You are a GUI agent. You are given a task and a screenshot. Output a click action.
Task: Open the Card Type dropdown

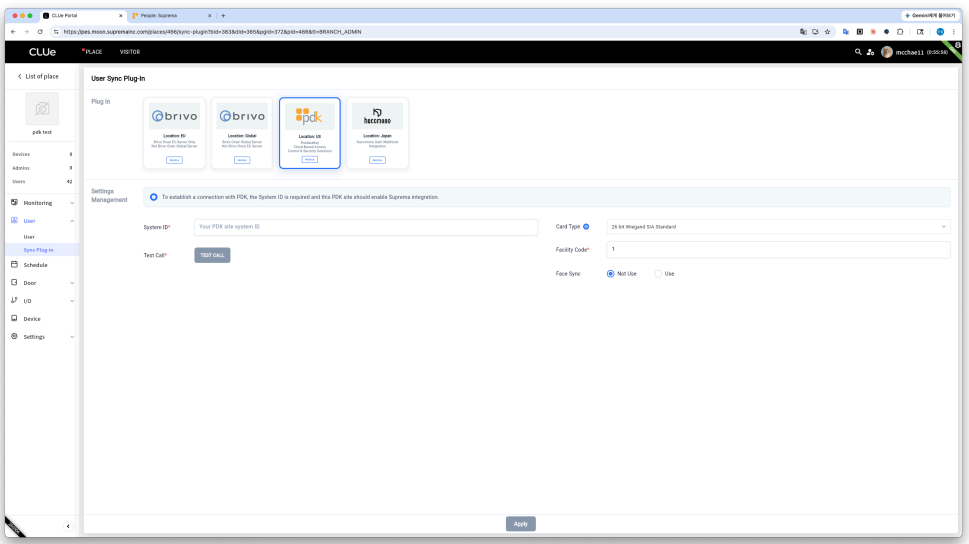click(x=778, y=227)
